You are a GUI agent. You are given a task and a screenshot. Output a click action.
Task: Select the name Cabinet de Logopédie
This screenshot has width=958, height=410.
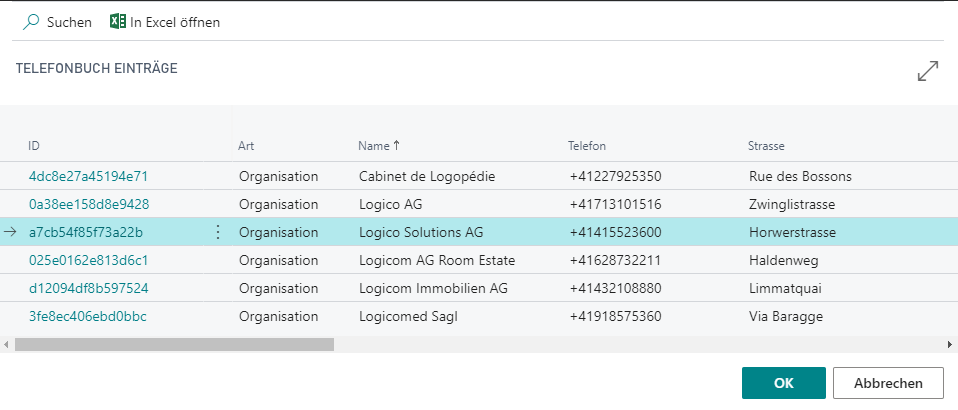tap(427, 177)
